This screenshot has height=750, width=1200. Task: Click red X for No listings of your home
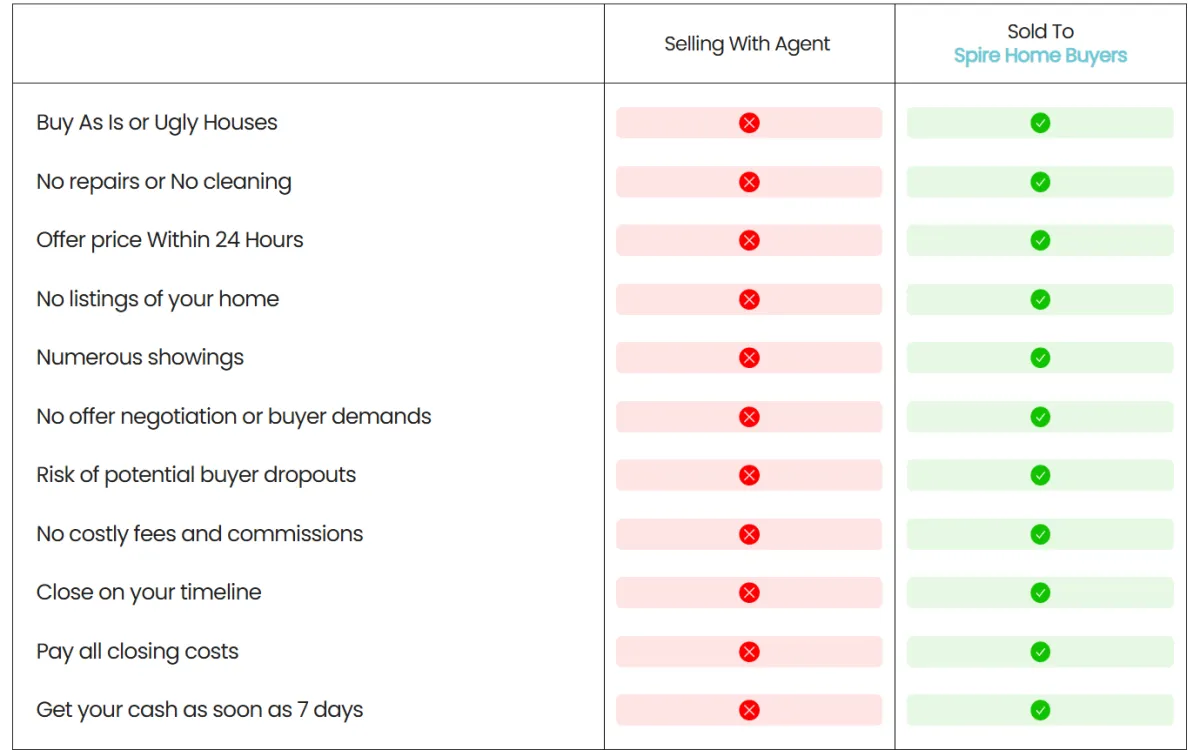(x=749, y=299)
